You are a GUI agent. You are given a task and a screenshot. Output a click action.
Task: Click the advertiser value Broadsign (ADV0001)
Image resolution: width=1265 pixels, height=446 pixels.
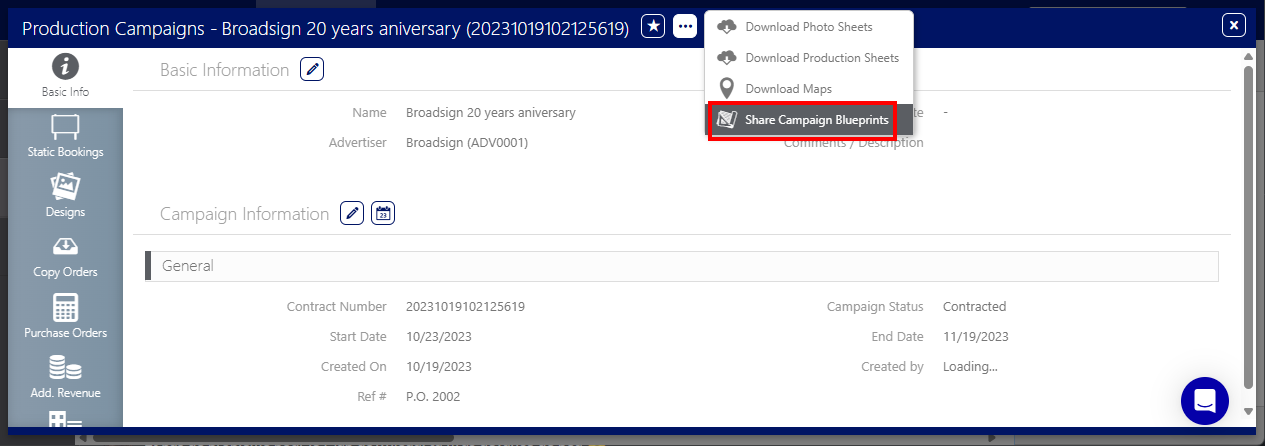click(466, 143)
